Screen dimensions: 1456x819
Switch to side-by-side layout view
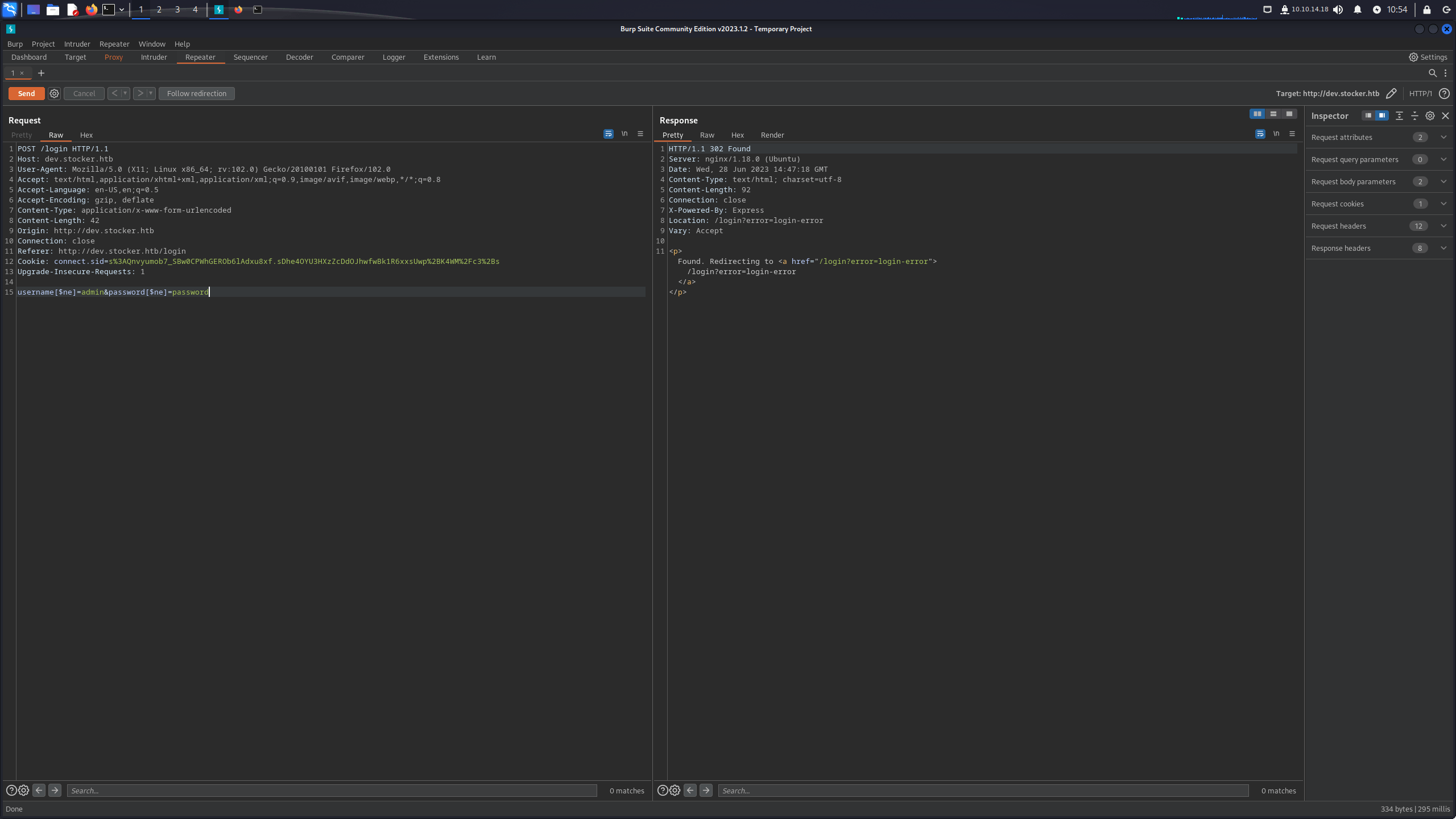point(1257,114)
